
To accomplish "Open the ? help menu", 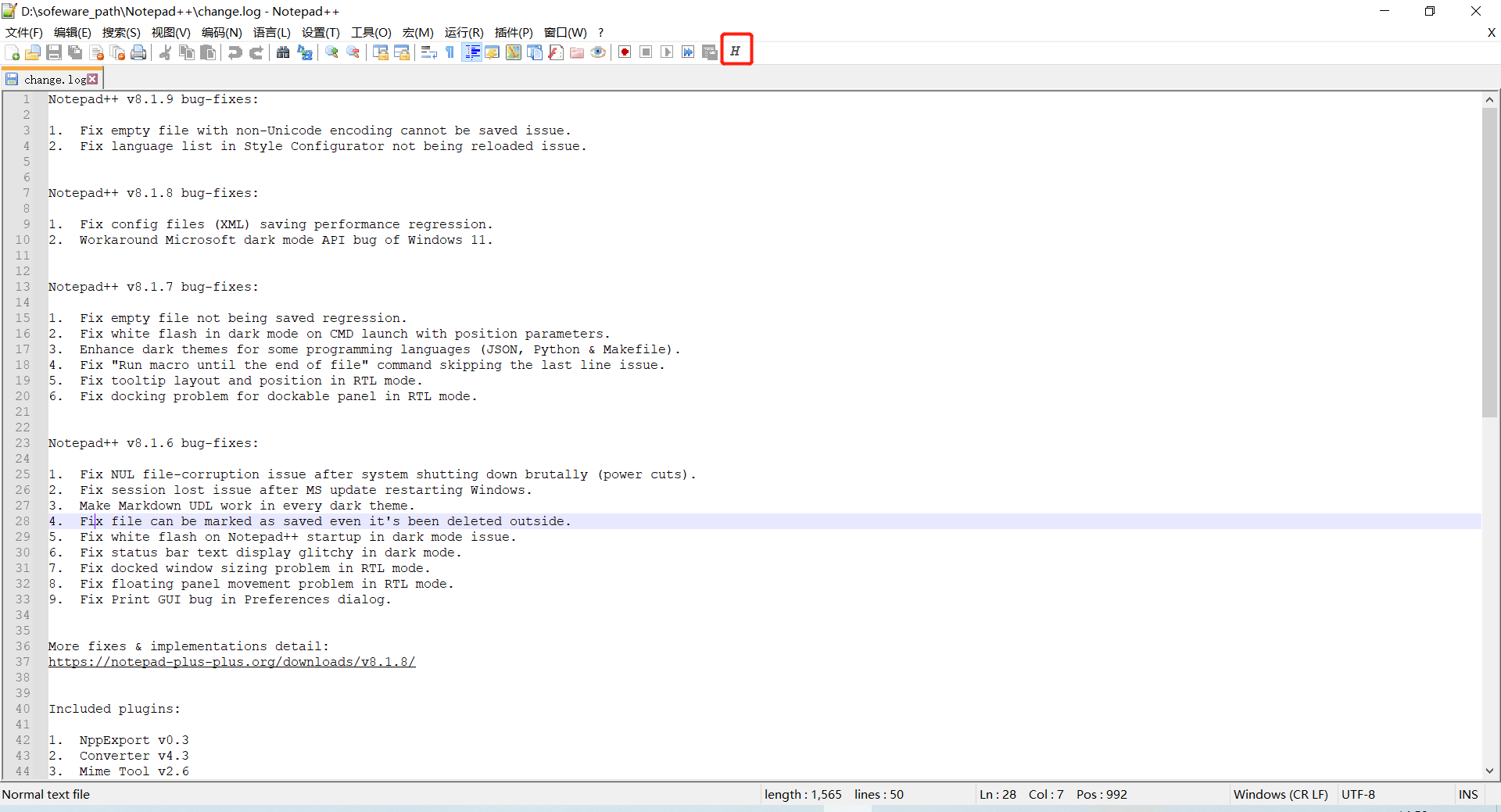I will point(600,32).
